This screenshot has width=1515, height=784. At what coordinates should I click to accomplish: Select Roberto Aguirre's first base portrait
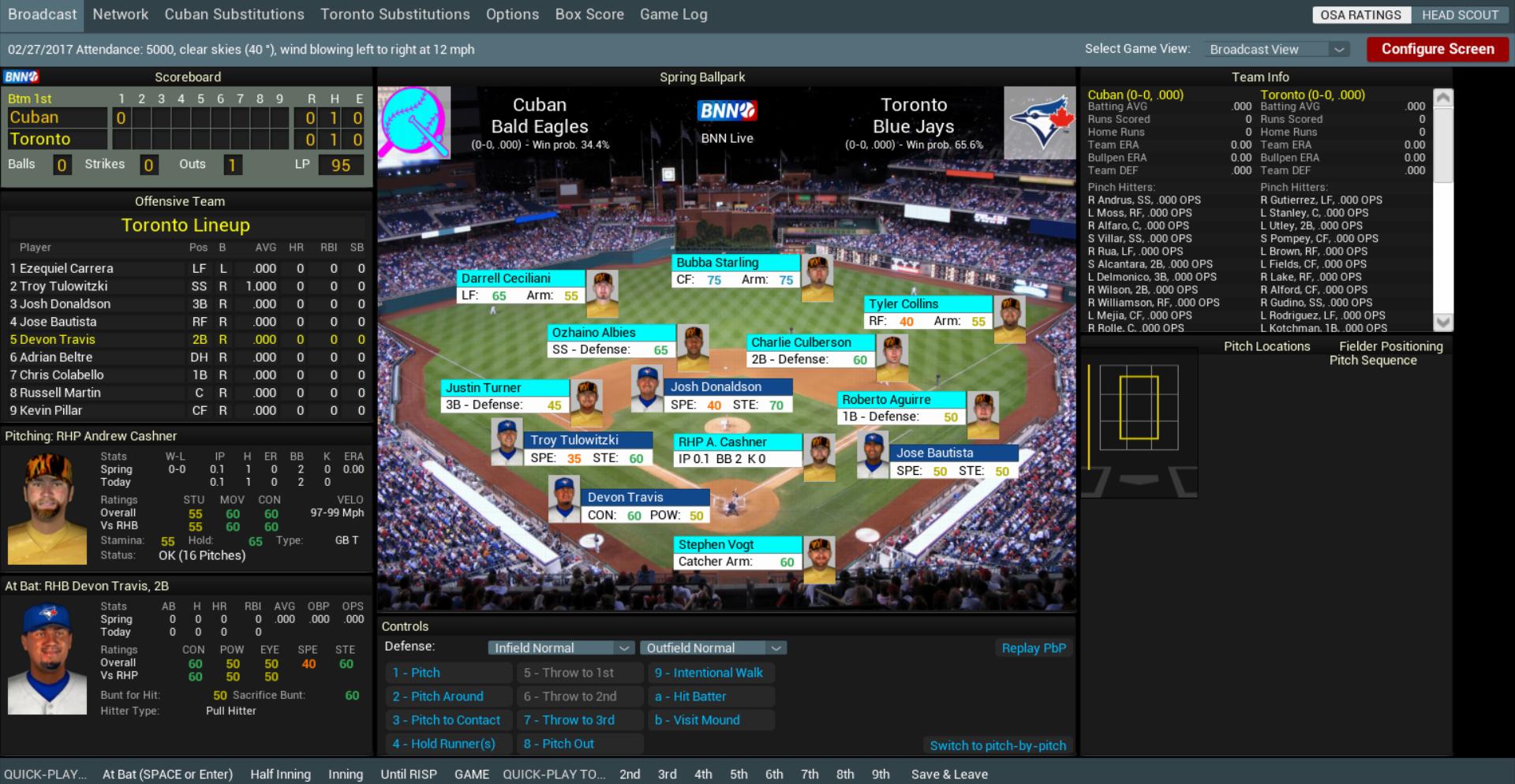tap(983, 415)
